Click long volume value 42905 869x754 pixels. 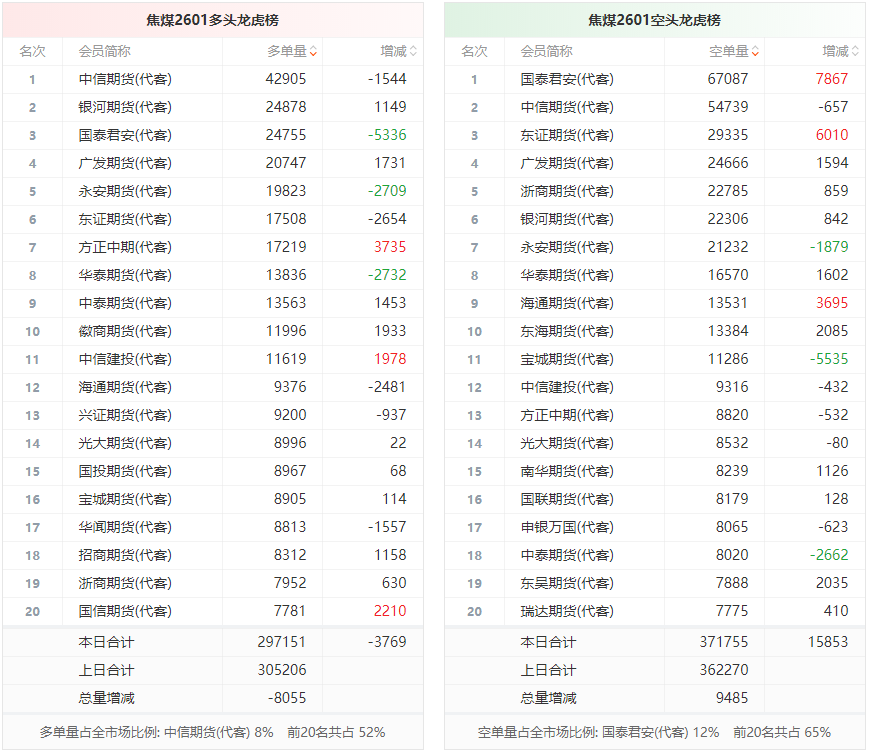click(286, 79)
